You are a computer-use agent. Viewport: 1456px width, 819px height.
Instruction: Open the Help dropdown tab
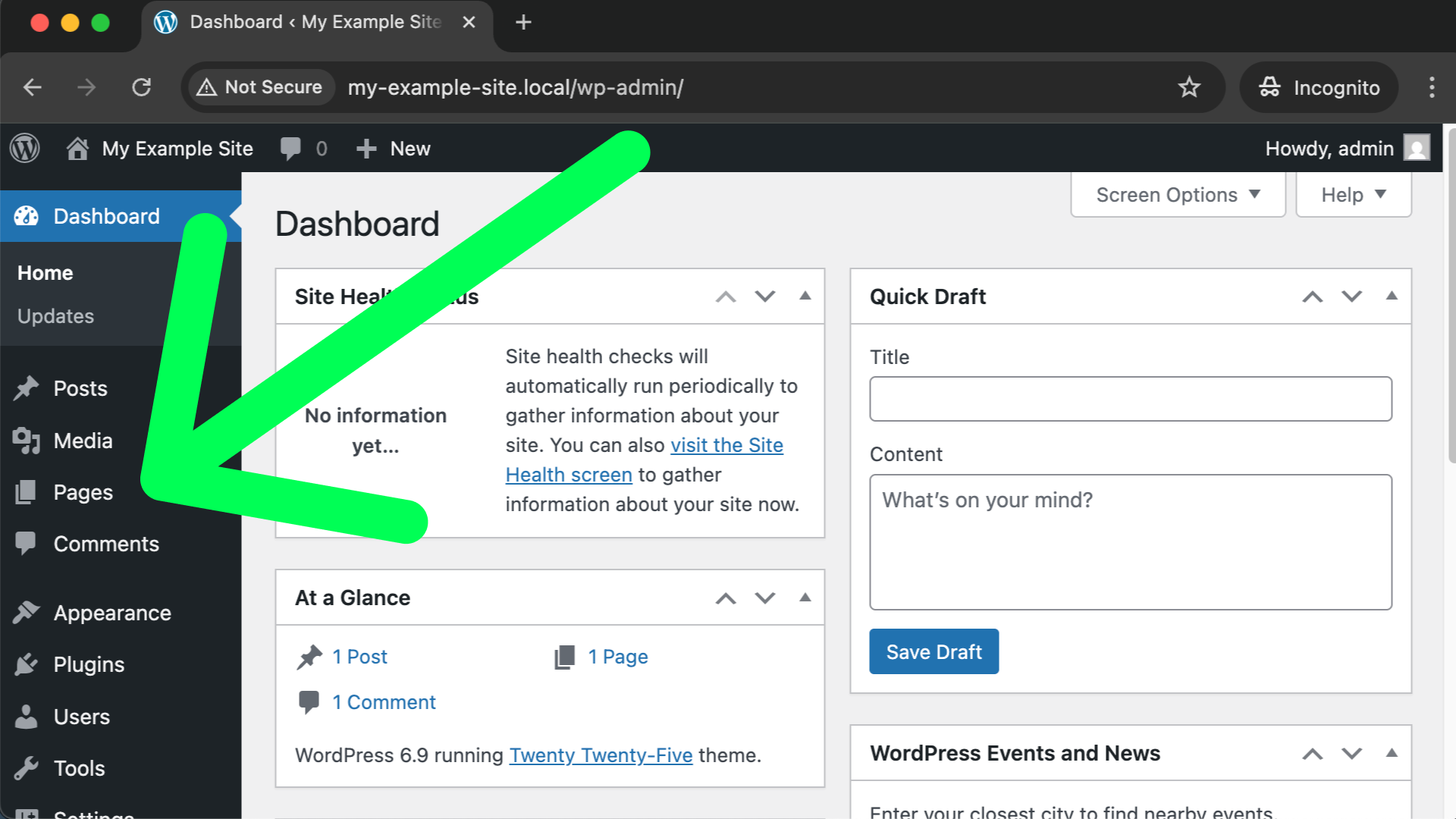[x=1353, y=195]
